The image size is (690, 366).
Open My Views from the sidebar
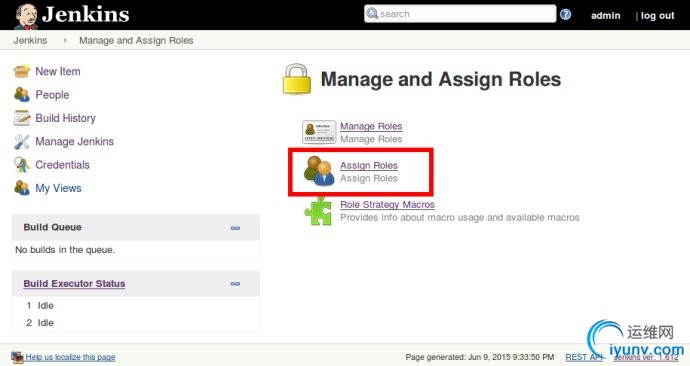click(59, 188)
